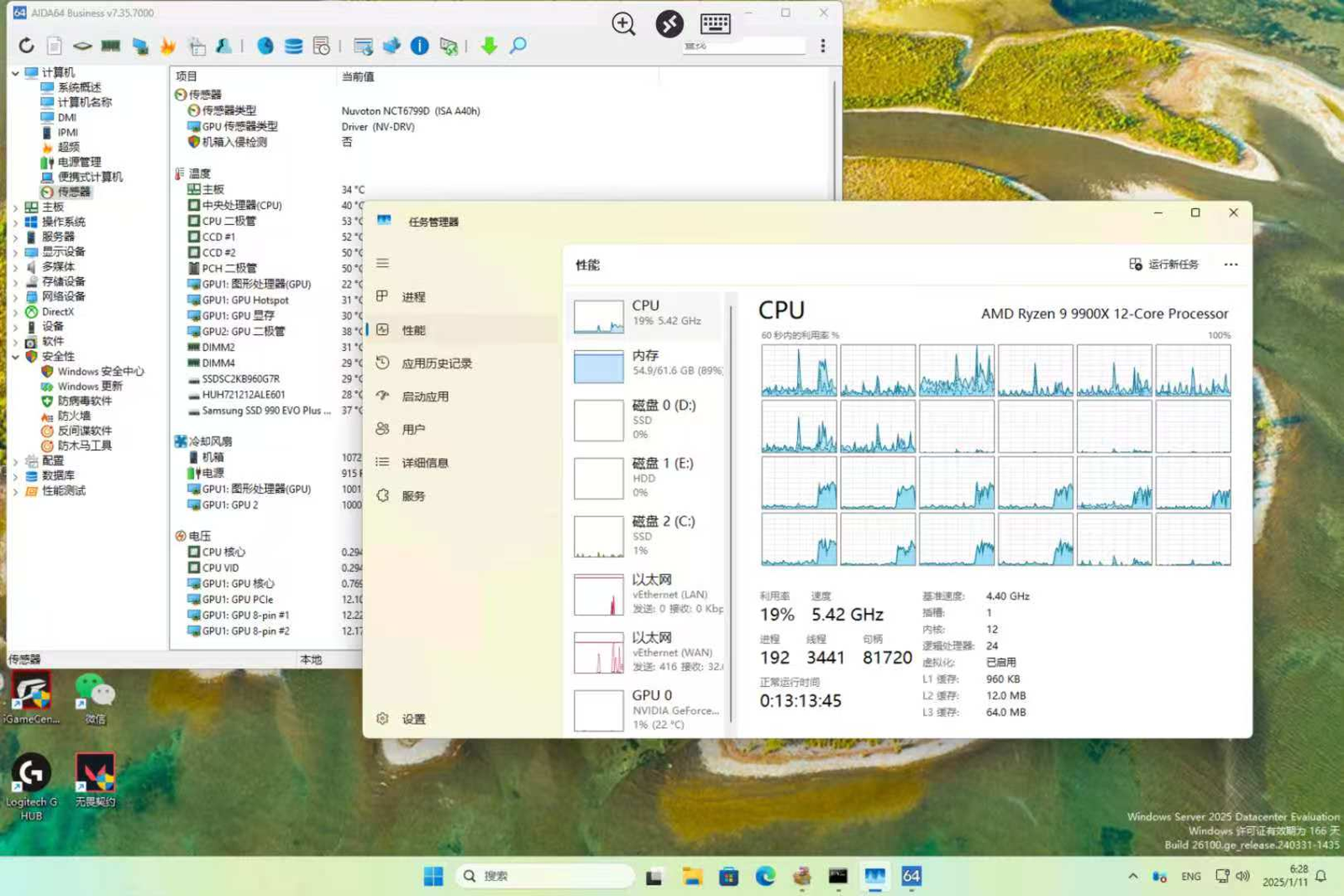Click the blue info circle icon in AIDA64 toolbar

pos(419,46)
